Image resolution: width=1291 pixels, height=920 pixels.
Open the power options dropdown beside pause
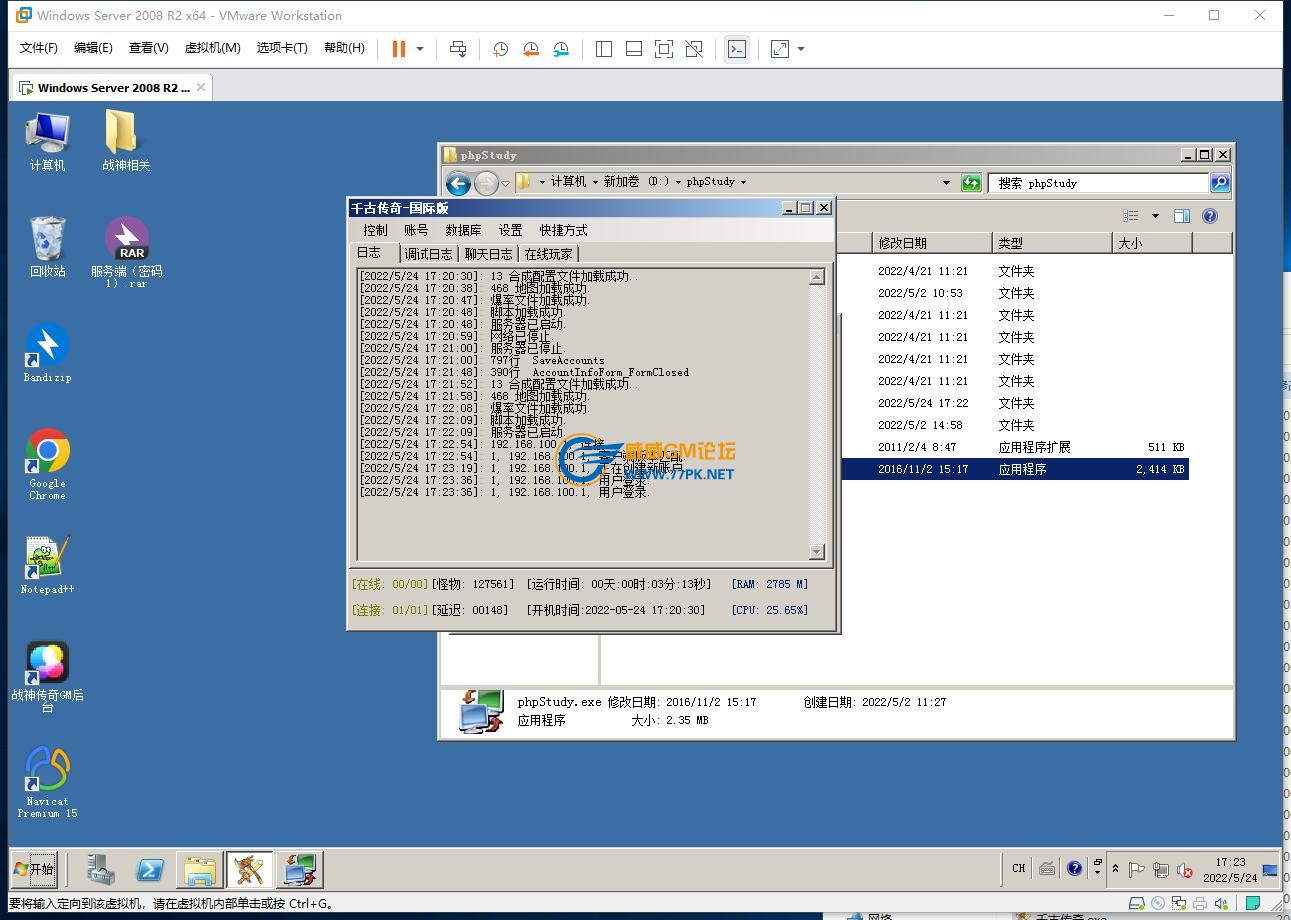[420, 49]
